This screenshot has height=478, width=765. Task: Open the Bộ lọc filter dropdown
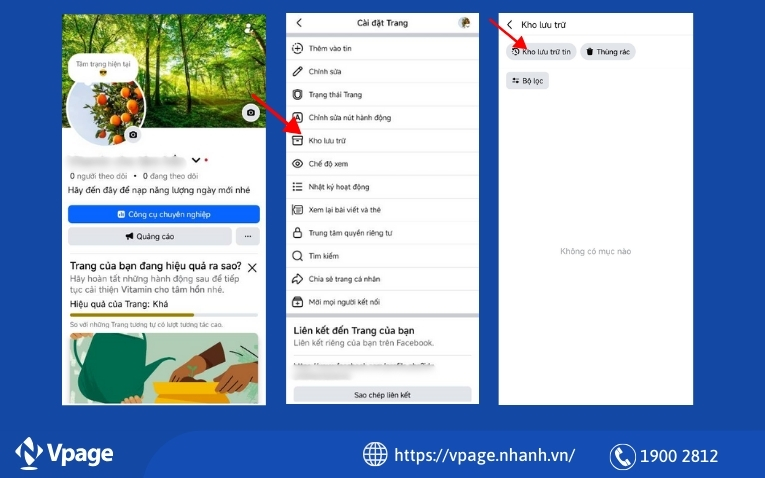528,80
